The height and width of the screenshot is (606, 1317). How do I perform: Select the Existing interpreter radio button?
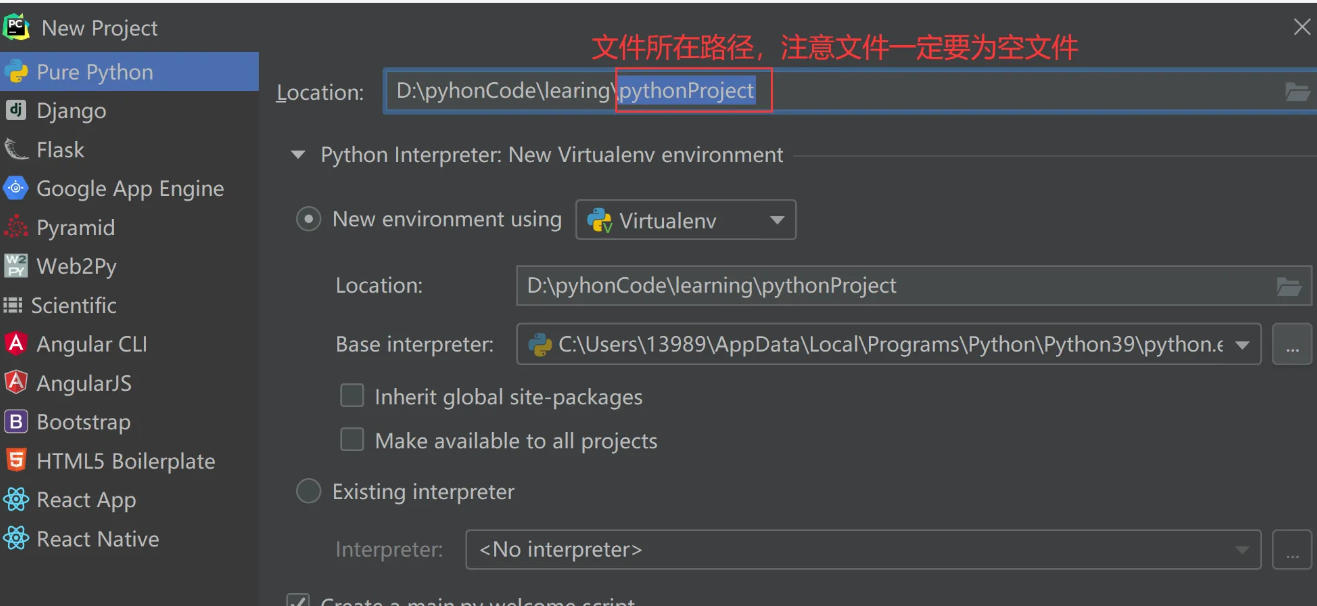click(x=308, y=491)
